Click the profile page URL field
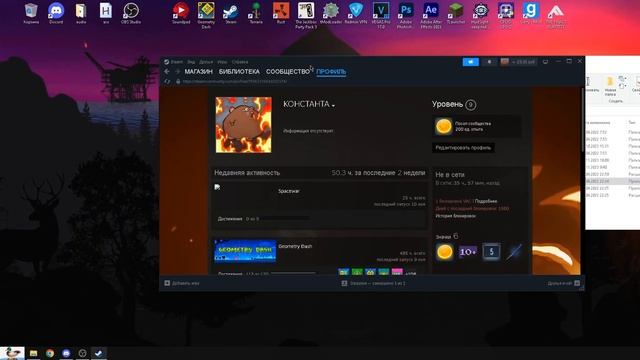The height and width of the screenshot is (360, 640). (x=235, y=81)
